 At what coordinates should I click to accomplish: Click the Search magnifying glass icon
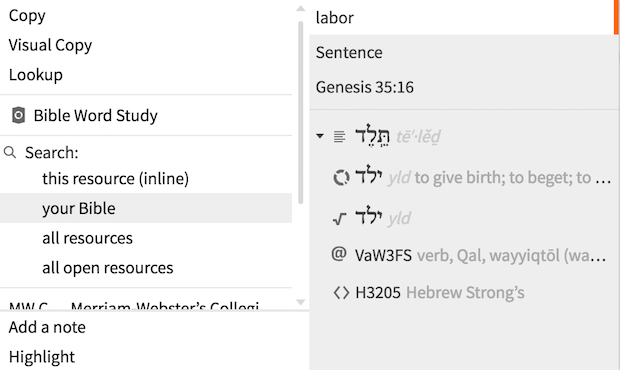(10, 152)
